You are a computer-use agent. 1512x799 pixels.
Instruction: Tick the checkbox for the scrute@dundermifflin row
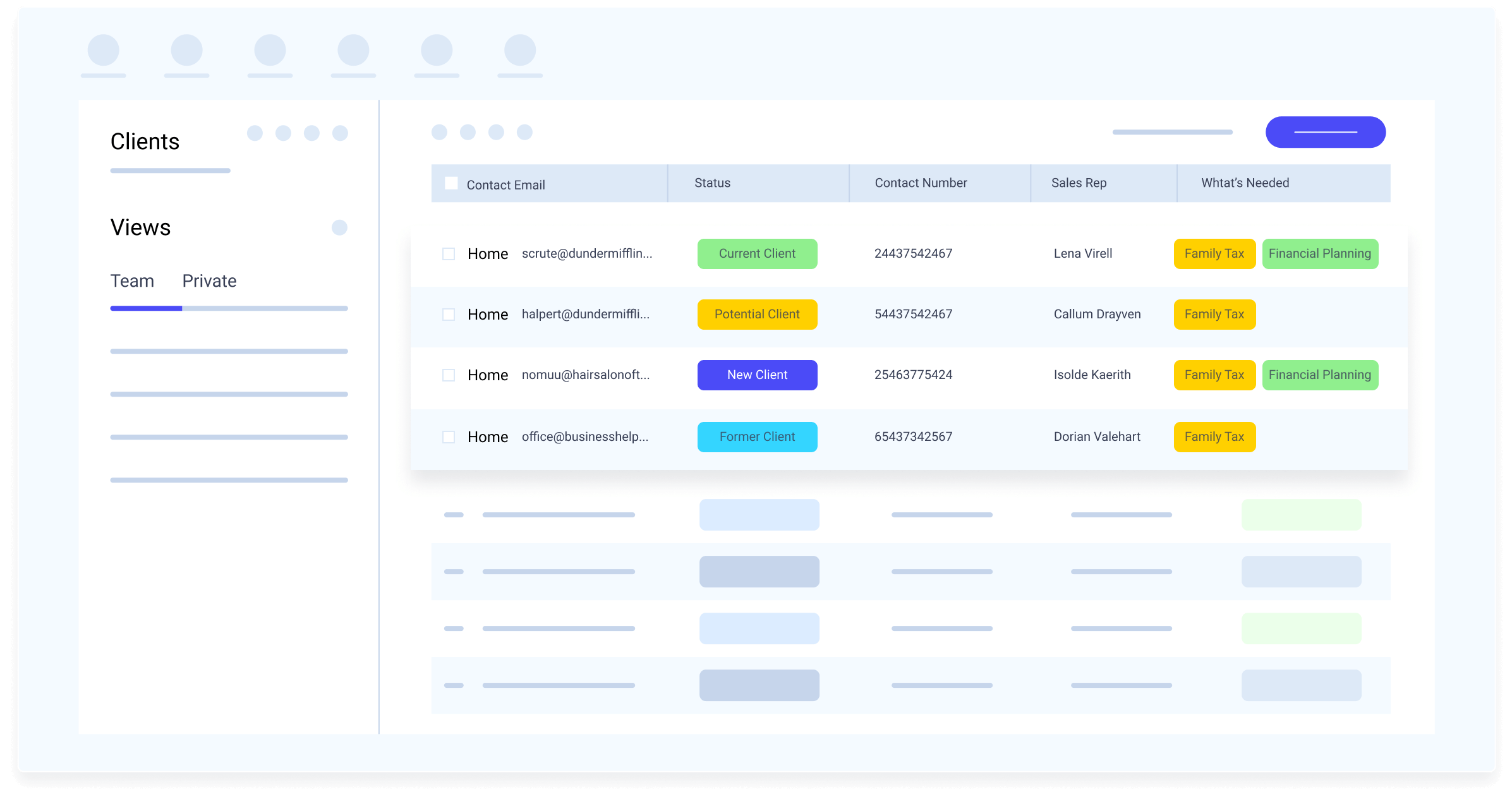[449, 254]
